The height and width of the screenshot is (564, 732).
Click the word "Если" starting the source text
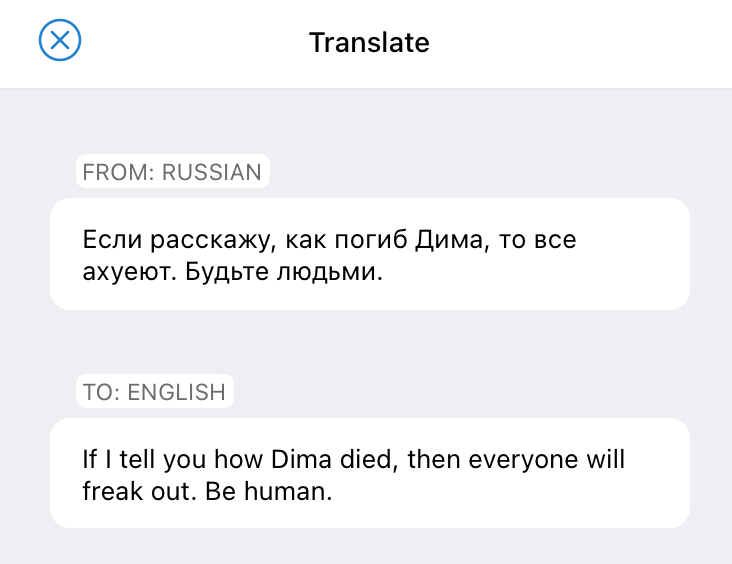pos(112,240)
